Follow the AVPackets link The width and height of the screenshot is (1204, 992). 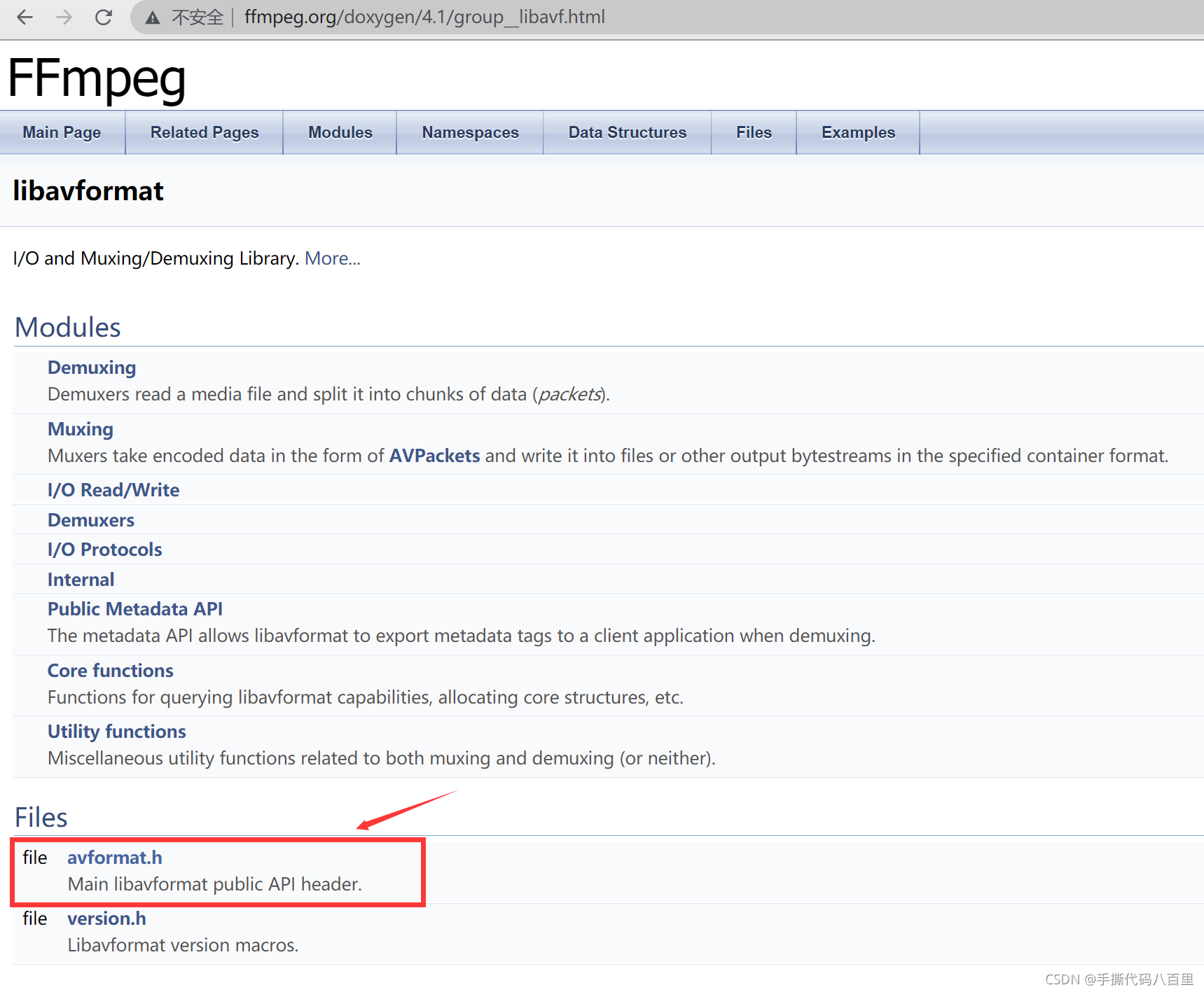[434, 456]
